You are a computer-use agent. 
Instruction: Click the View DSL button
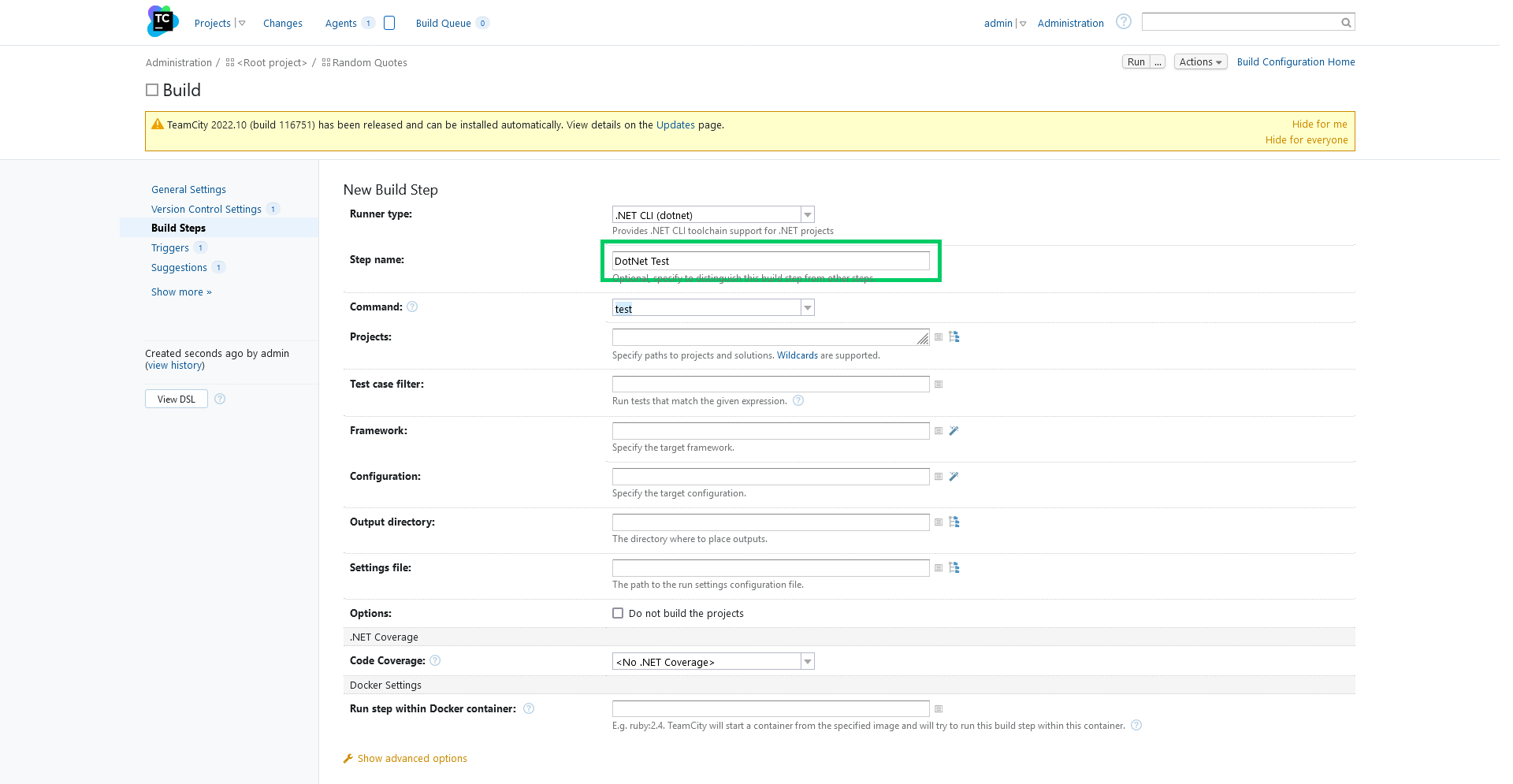click(x=177, y=399)
